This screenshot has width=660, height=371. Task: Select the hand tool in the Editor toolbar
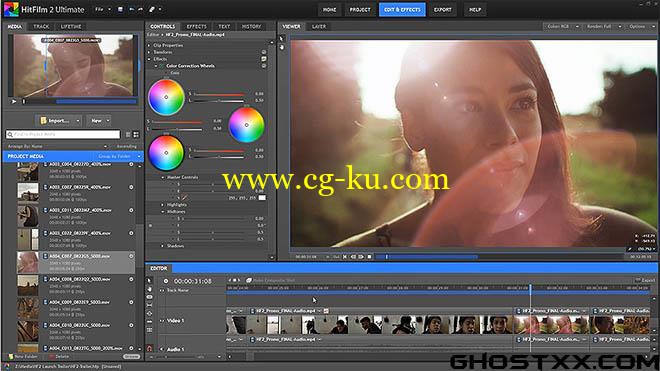149,289
